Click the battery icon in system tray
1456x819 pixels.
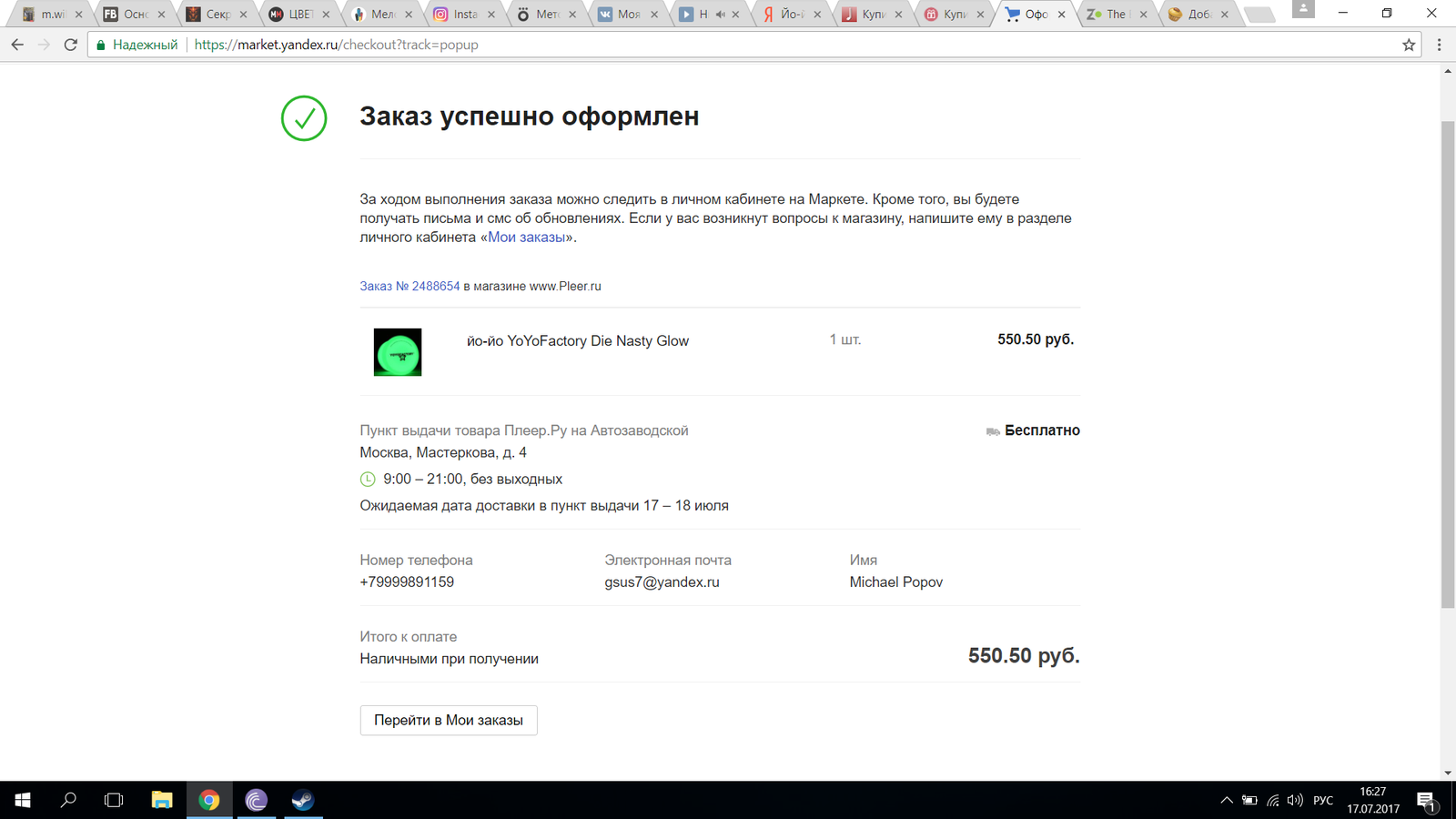coord(1249,800)
